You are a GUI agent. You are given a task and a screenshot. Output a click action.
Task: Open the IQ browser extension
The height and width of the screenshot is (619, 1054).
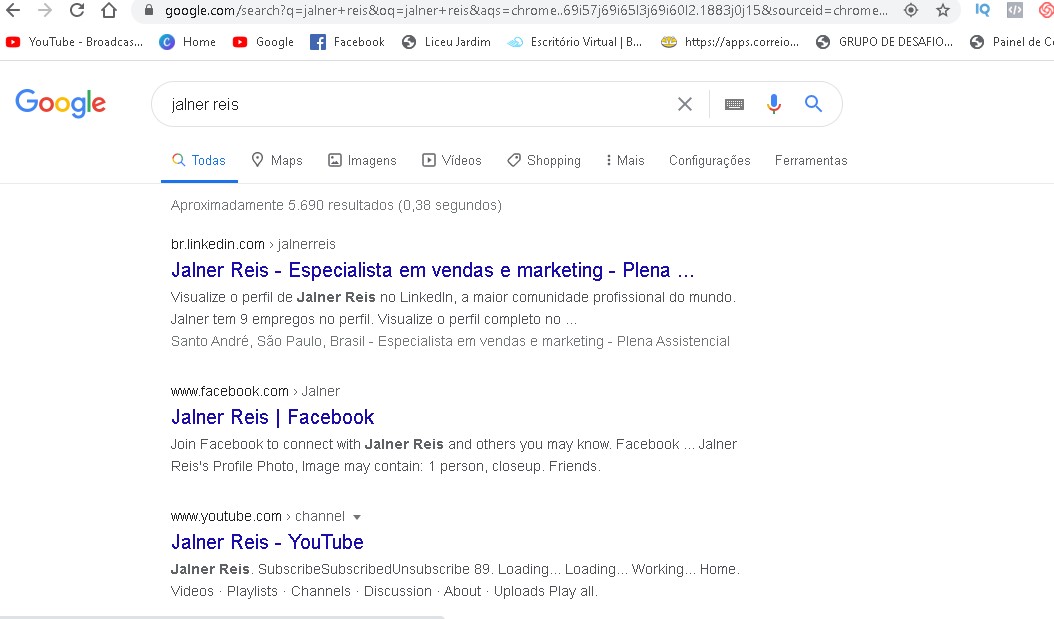click(x=982, y=10)
